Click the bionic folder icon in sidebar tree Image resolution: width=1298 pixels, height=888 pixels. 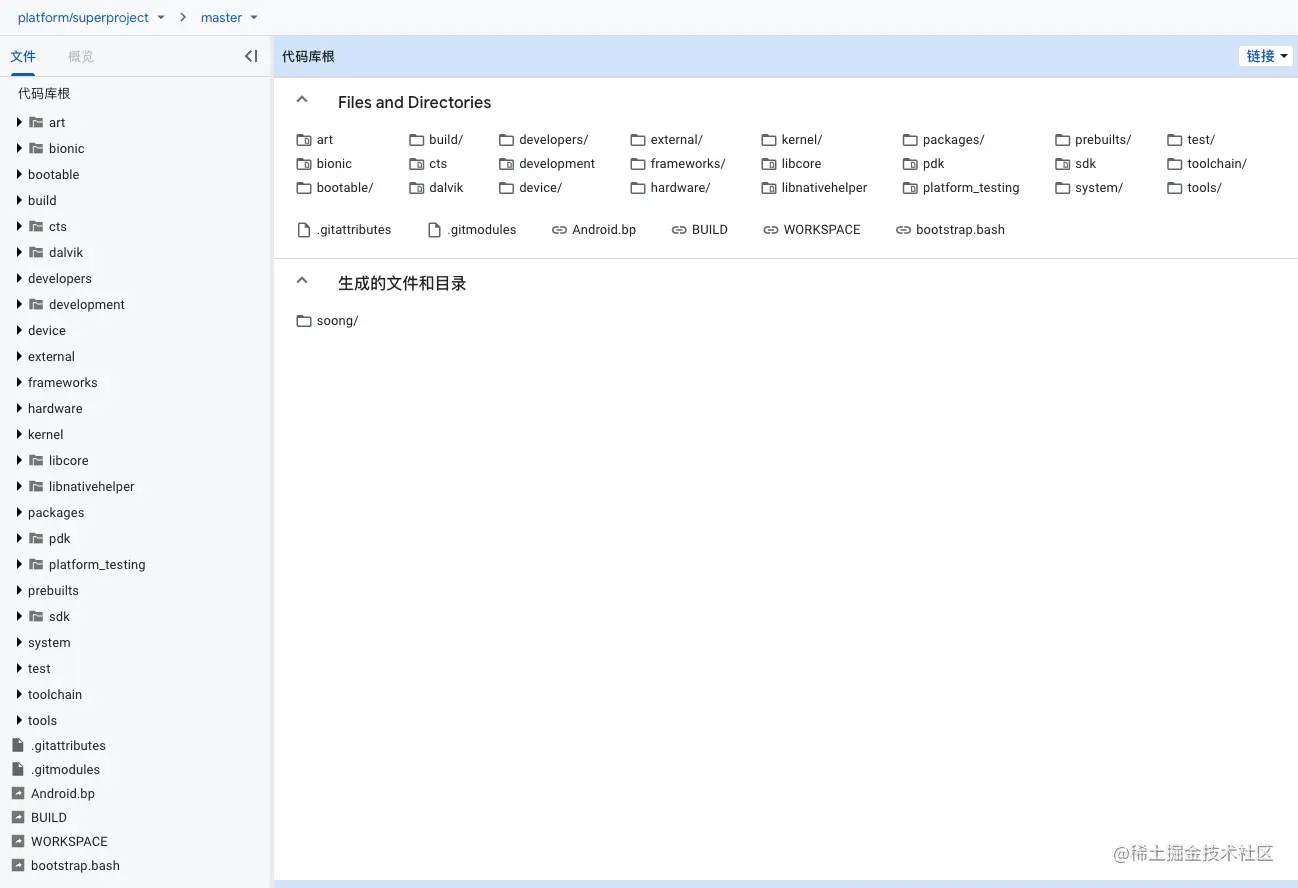pyautogui.click(x=36, y=148)
